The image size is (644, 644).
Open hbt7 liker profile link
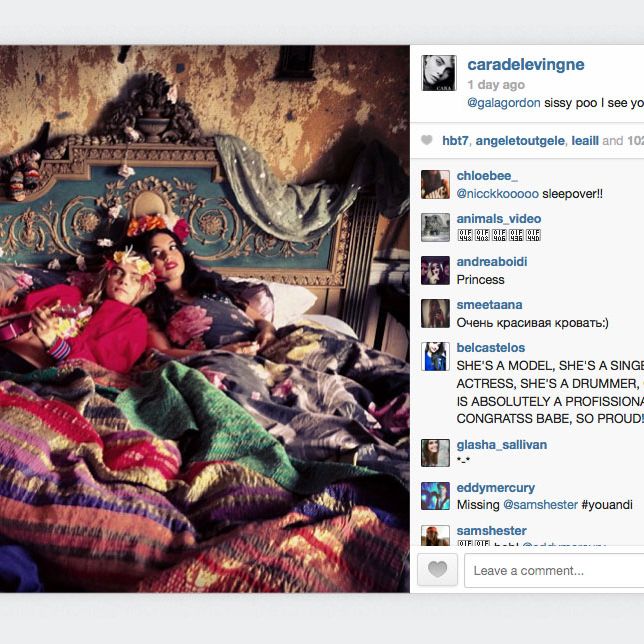[455, 141]
